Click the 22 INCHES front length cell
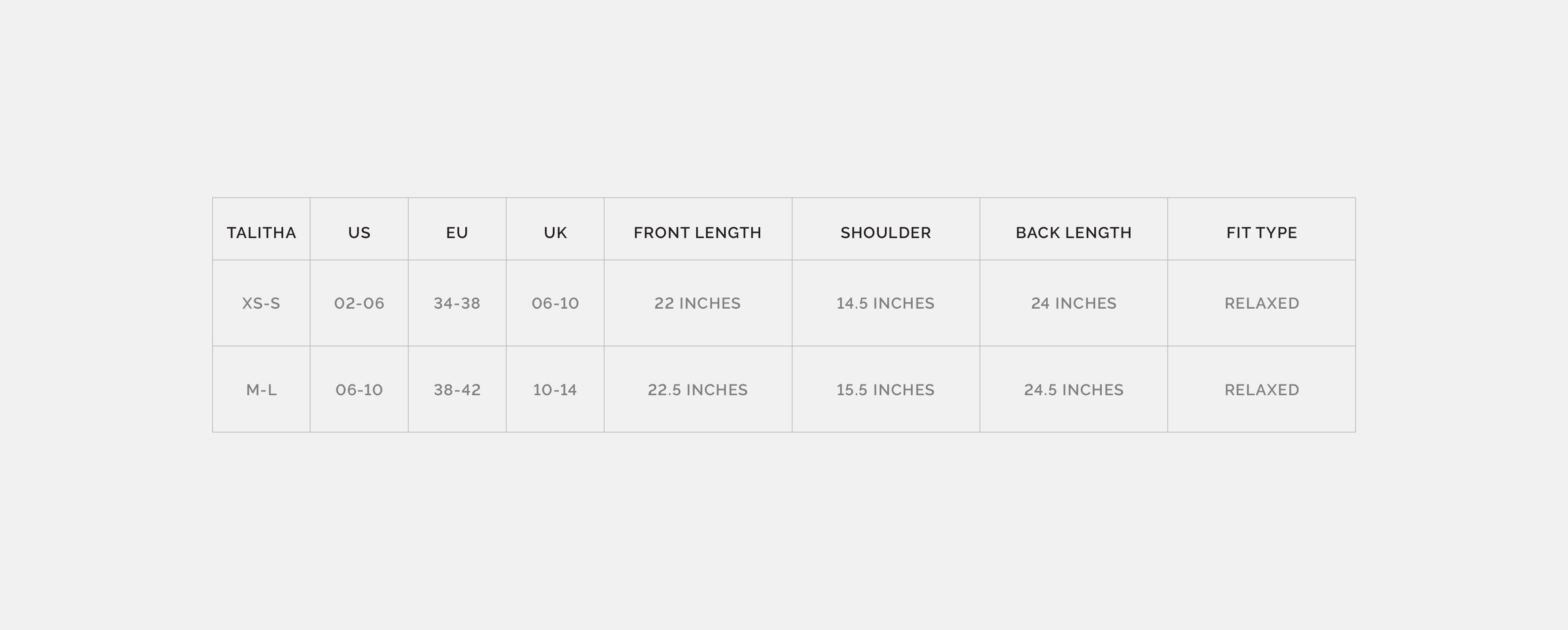1568x630 pixels. click(x=698, y=303)
